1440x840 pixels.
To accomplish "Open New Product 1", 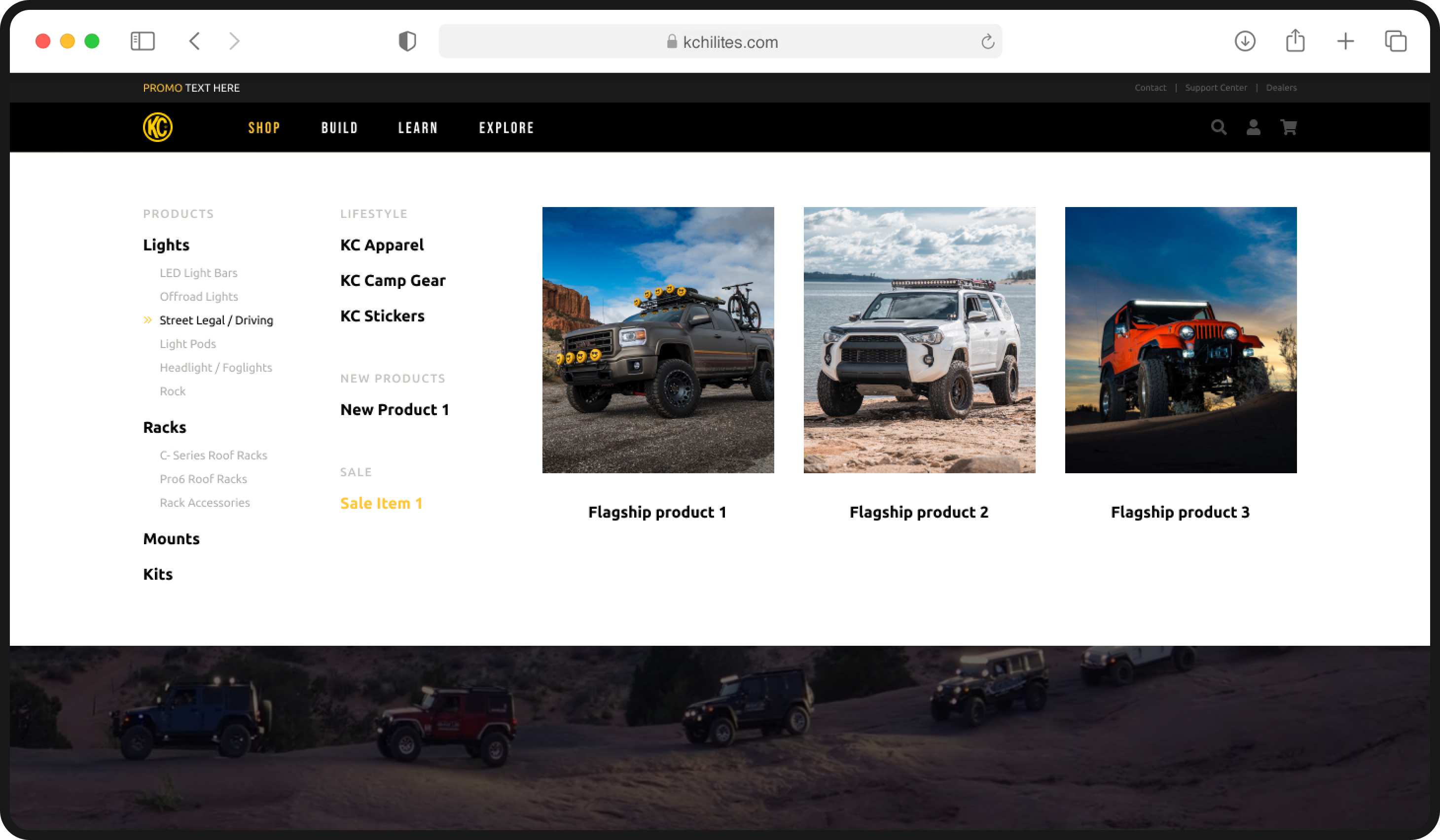I will [x=395, y=410].
